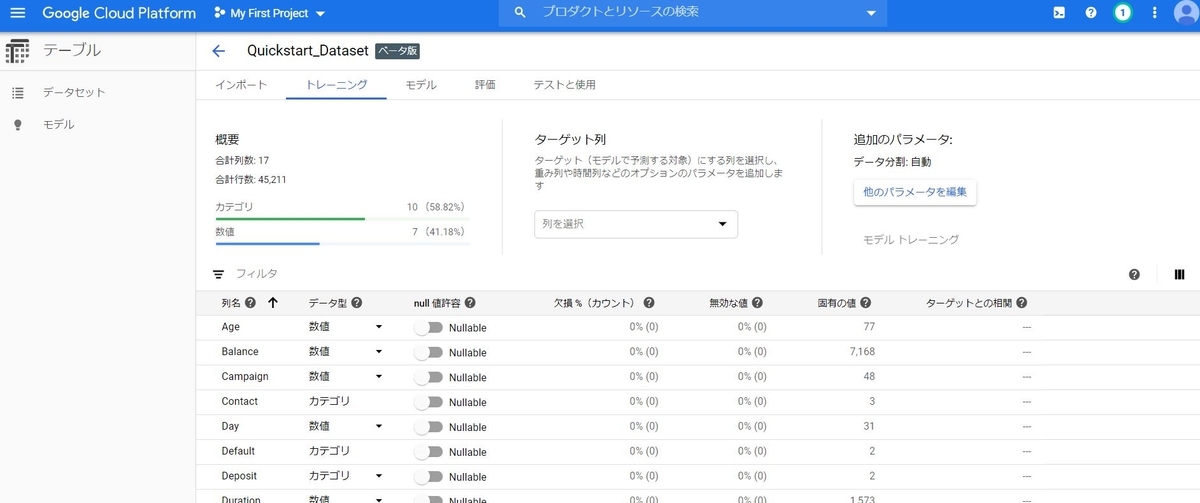Open the 評価 tab
Image resolution: width=1200 pixels, height=503 pixels.
[x=485, y=85]
